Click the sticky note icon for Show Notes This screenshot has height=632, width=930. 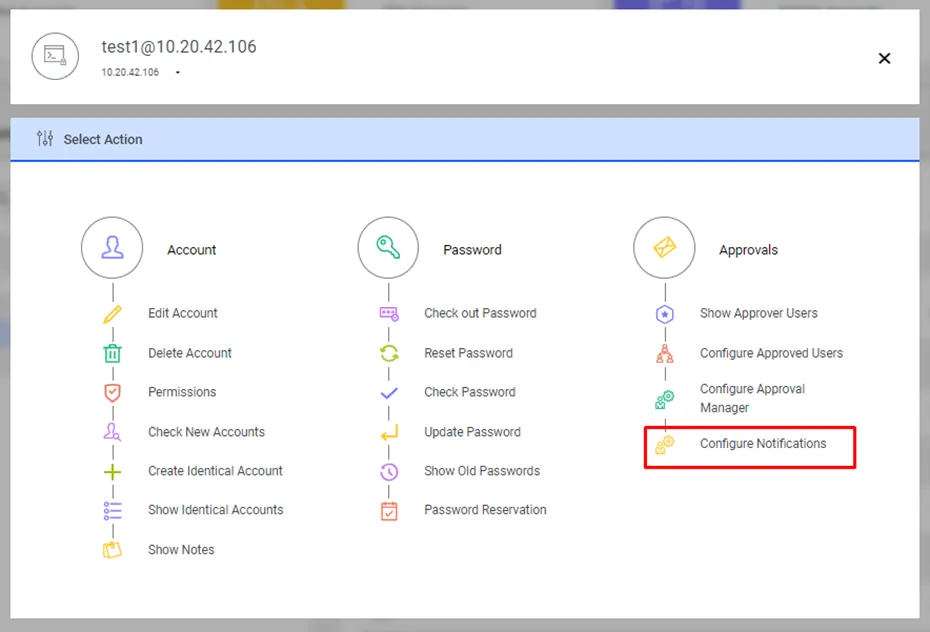[112, 550]
